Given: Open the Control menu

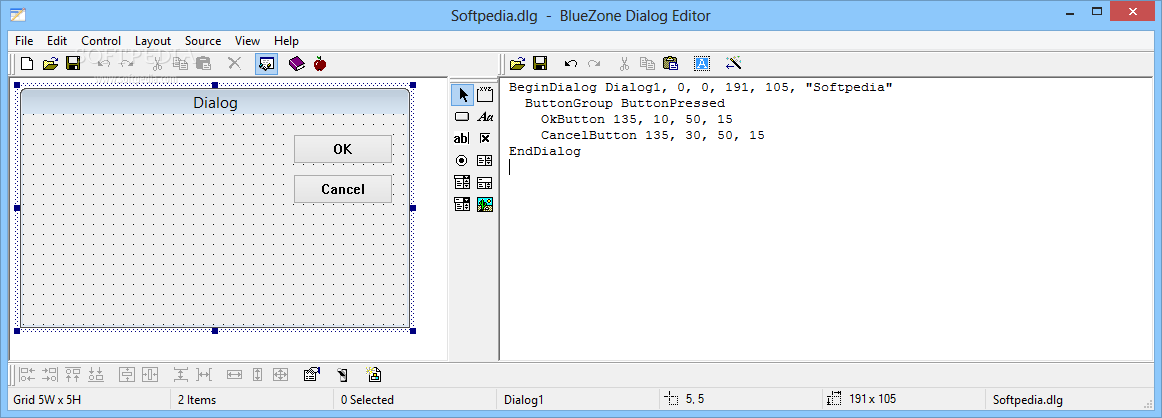Looking at the screenshot, I should tap(102, 41).
